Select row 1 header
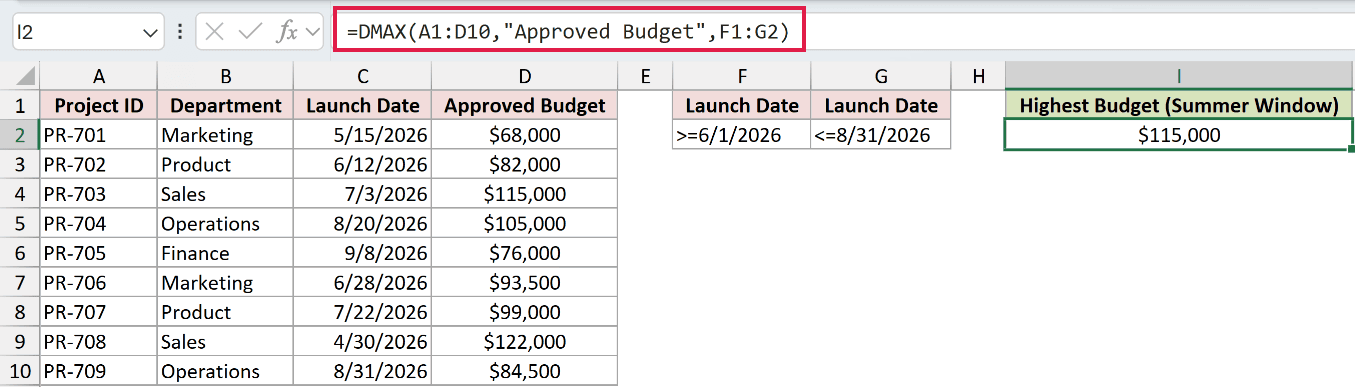 tap(20, 105)
